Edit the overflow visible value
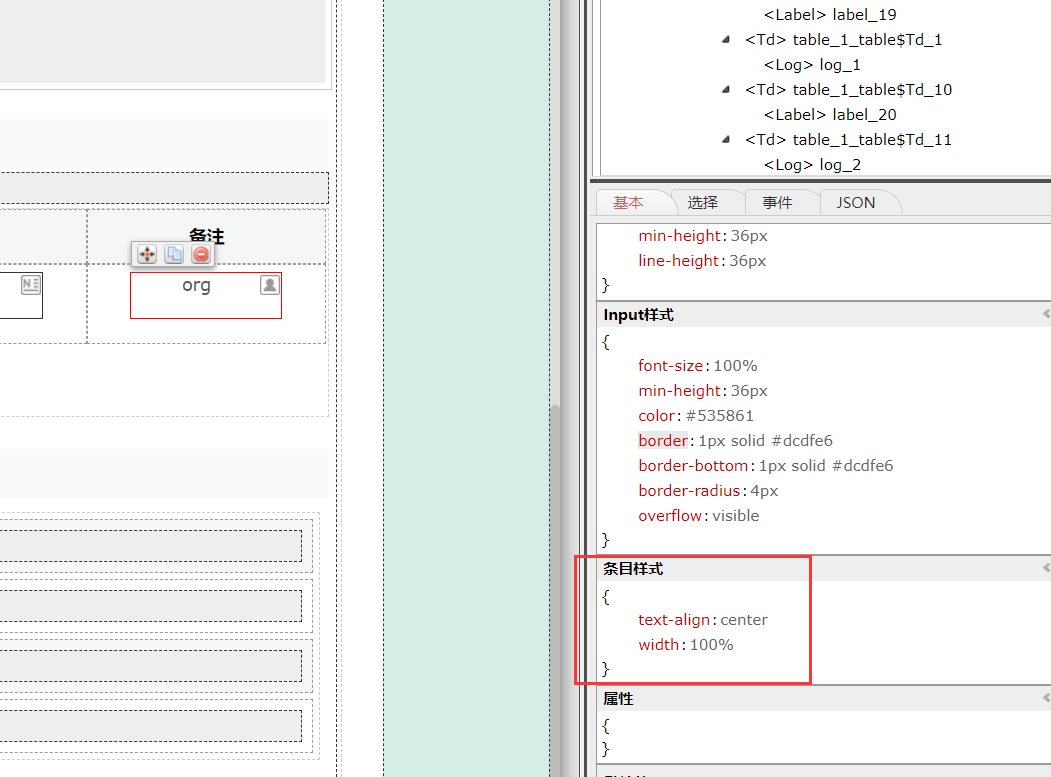1051x777 pixels. tap(735, 516)
